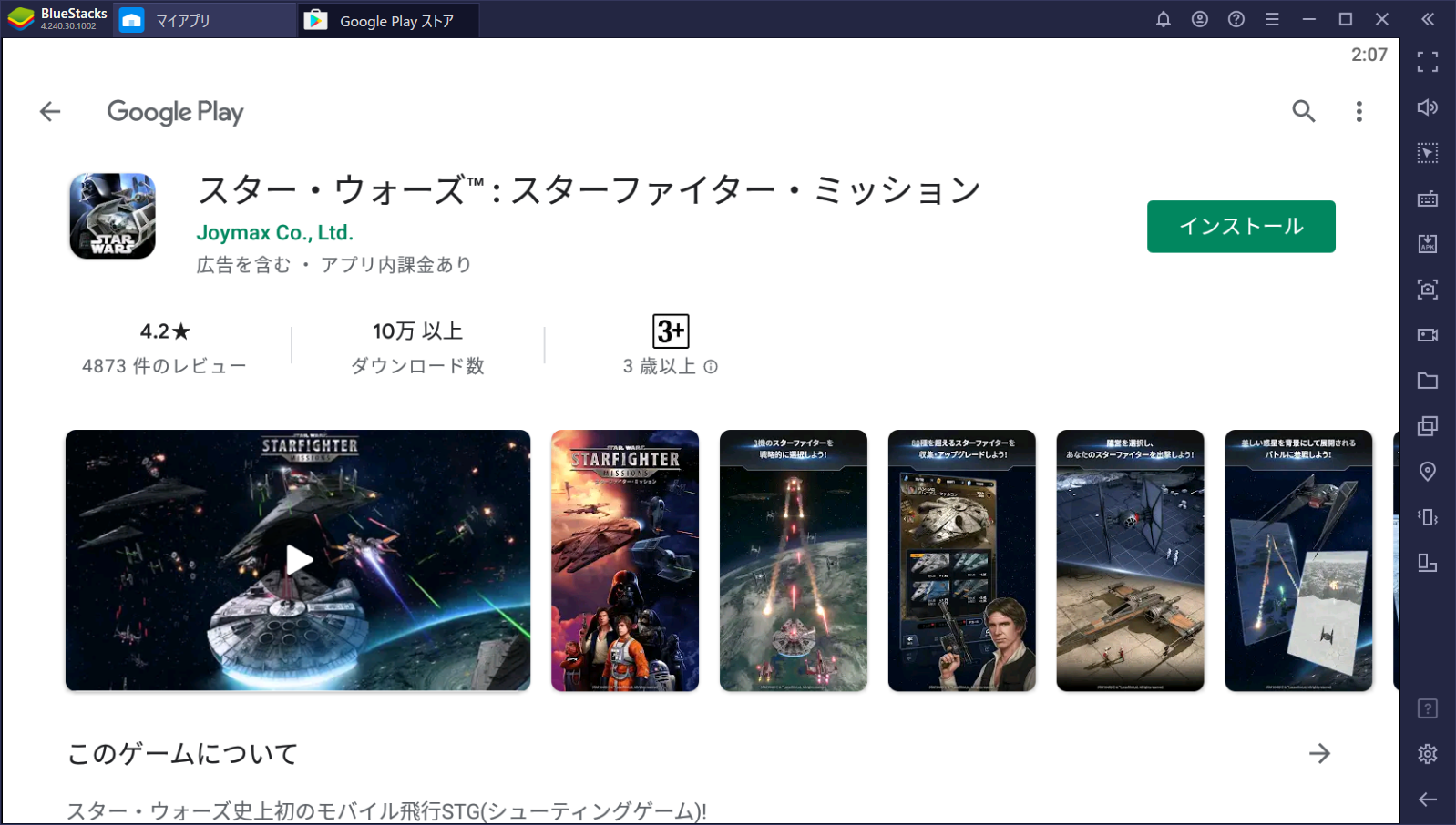Open Starfighter Missions poster screenshot with Darth Vader

(x=625, y=560)
